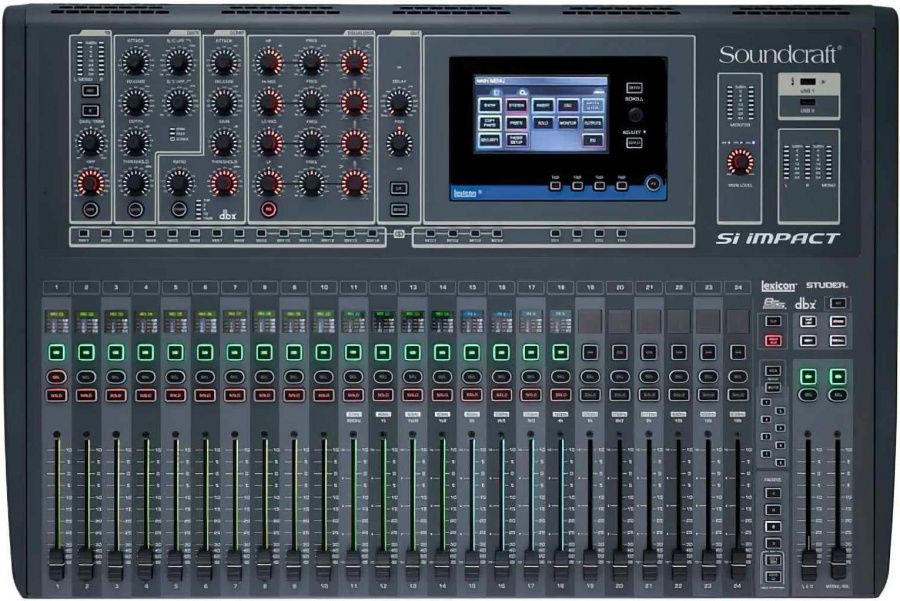Toggle the MONO master ON button
The image size is (900, 601).
tap(838, 377)
